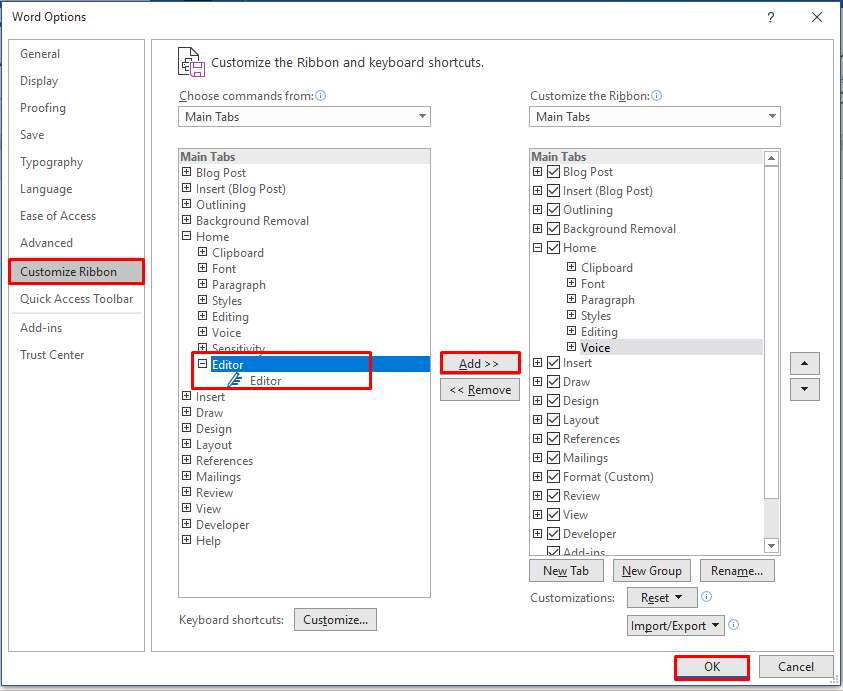The width and height of the screenshot is (843, 691).
Task: Uncheck Blog Post tab checkbox
Action: tap(553, 172)
